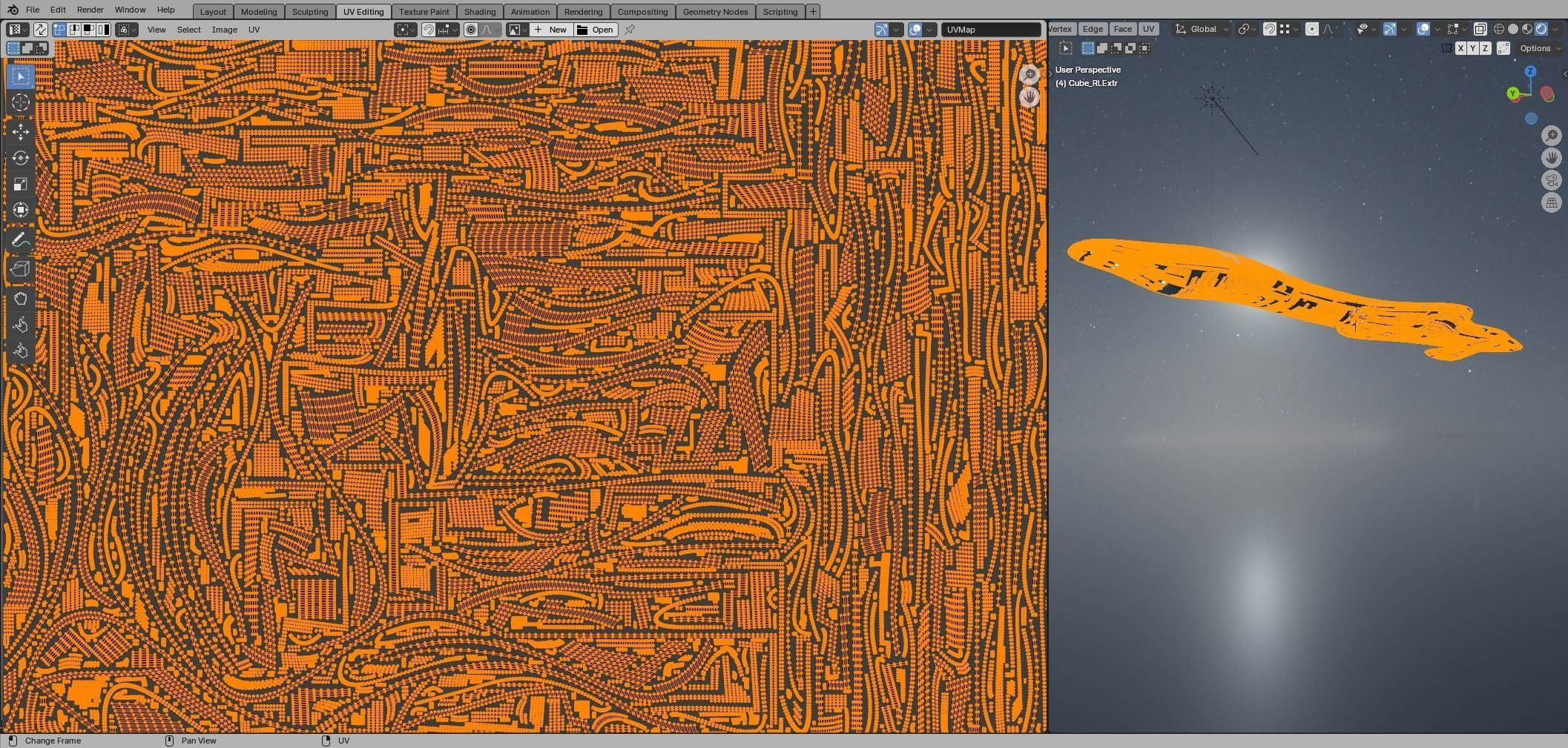Enable UV face select mode
The height and width of the screenshot is (748, 1568).
[x=88, y=30]
